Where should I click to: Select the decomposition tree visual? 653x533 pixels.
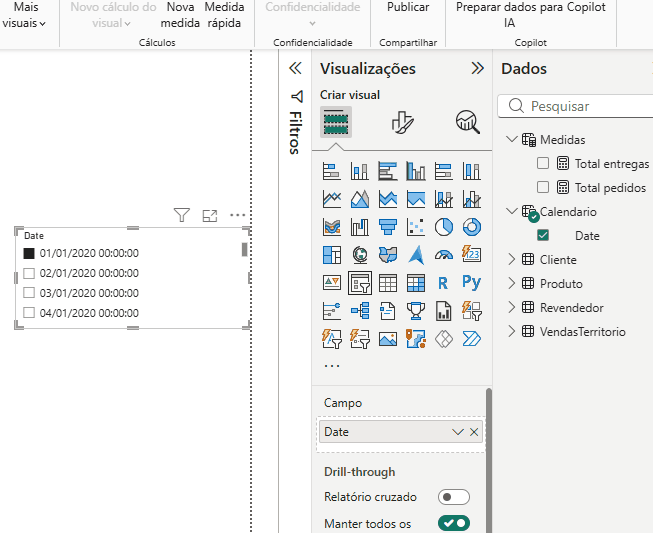pos(360,311)
